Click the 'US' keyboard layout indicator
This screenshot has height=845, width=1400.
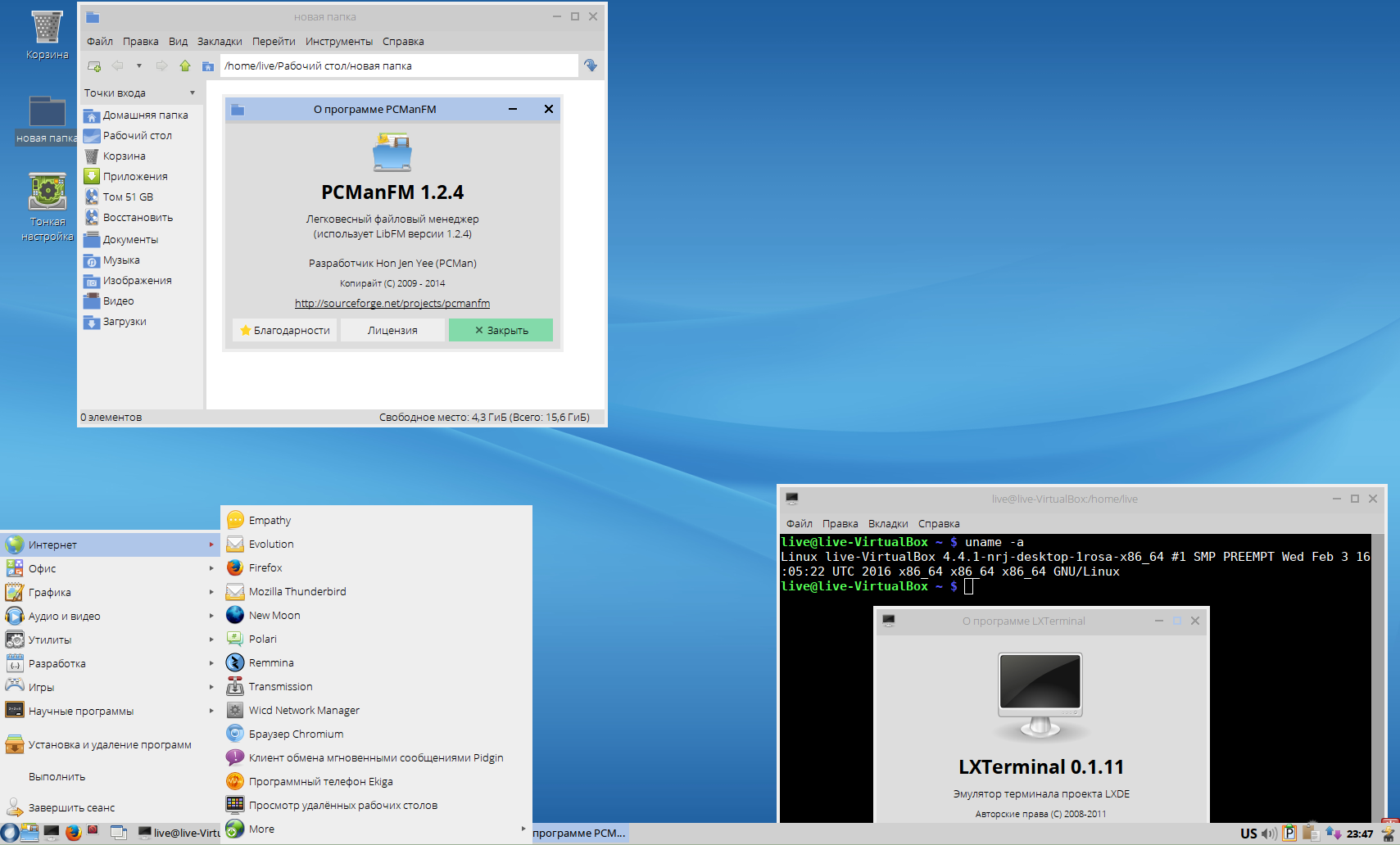1248,834
